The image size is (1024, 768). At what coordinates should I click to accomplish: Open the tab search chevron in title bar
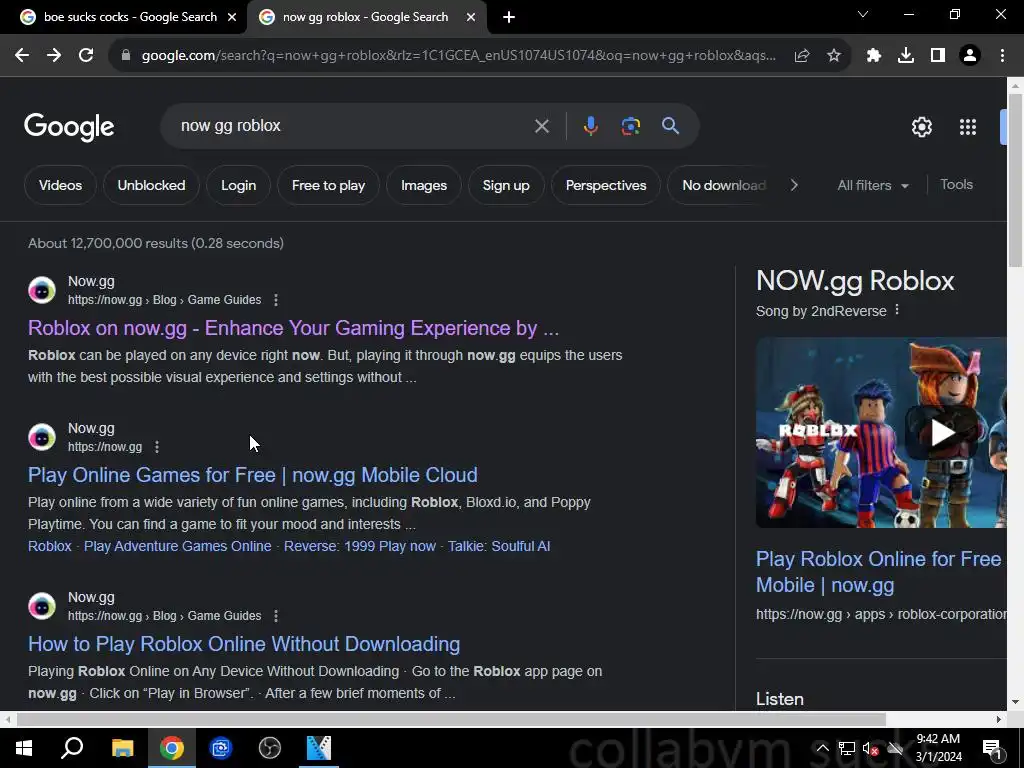click(x=863, y=14)
